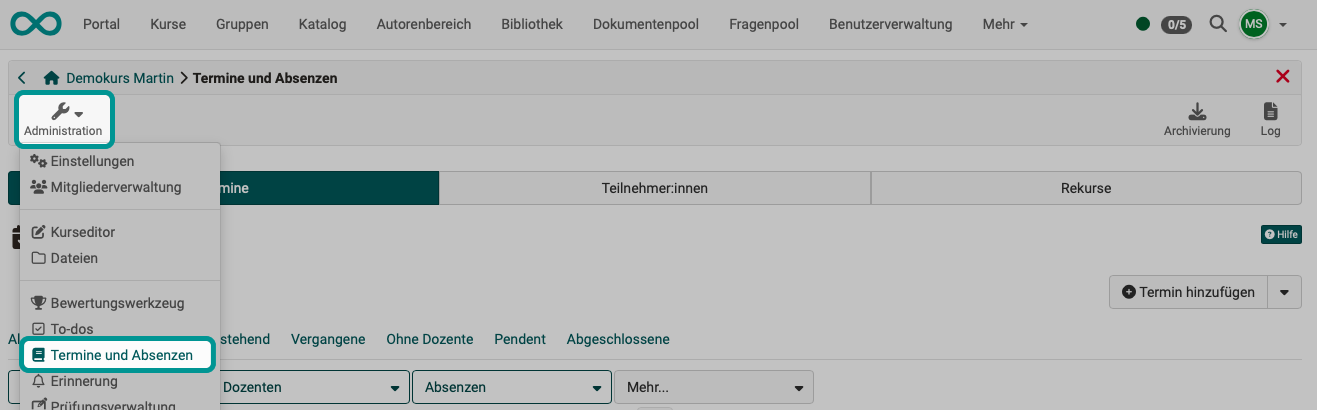Click the people icon beside Mitgliederverwaltung

39,187
